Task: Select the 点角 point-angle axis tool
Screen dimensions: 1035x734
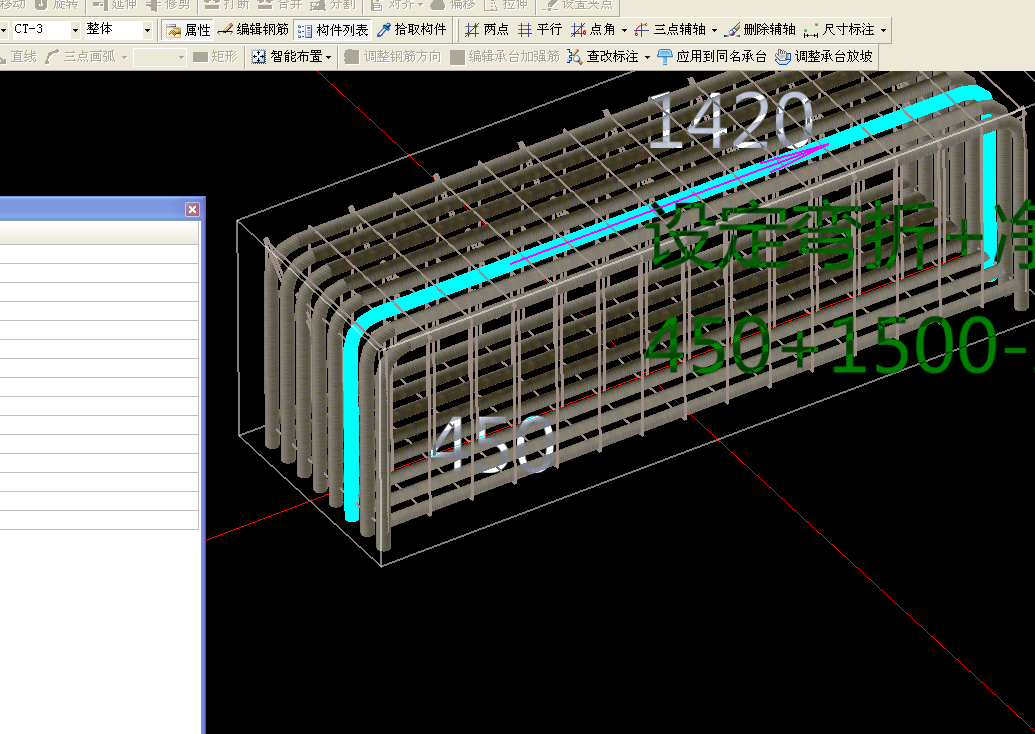Action: [593, 30]
